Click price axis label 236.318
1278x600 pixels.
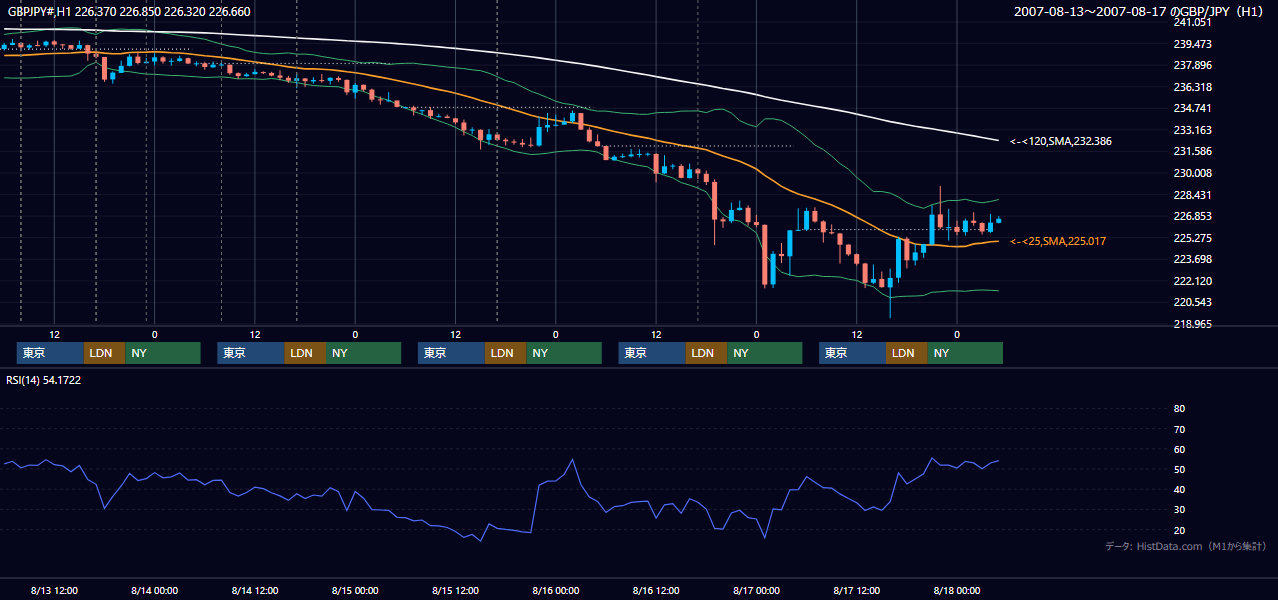coord(1192,87)
